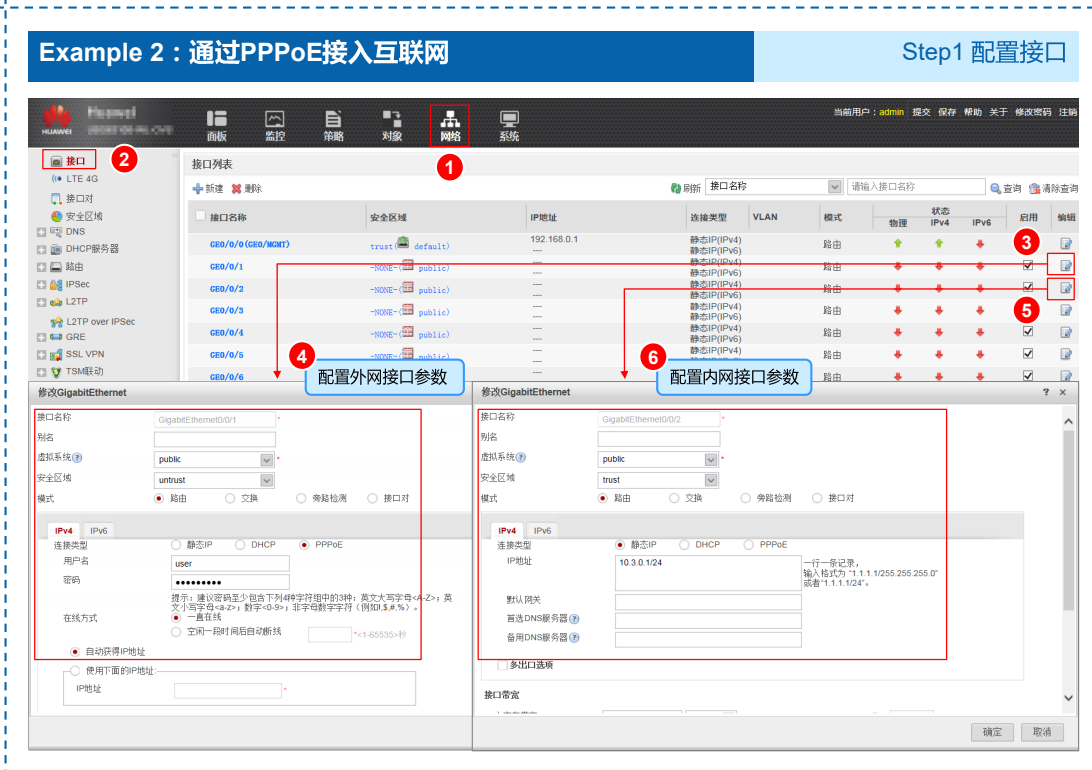Click the edit icon for GE0/0/2
The height and width of the screenshot is (770, 1092).
click(1066, 288)
